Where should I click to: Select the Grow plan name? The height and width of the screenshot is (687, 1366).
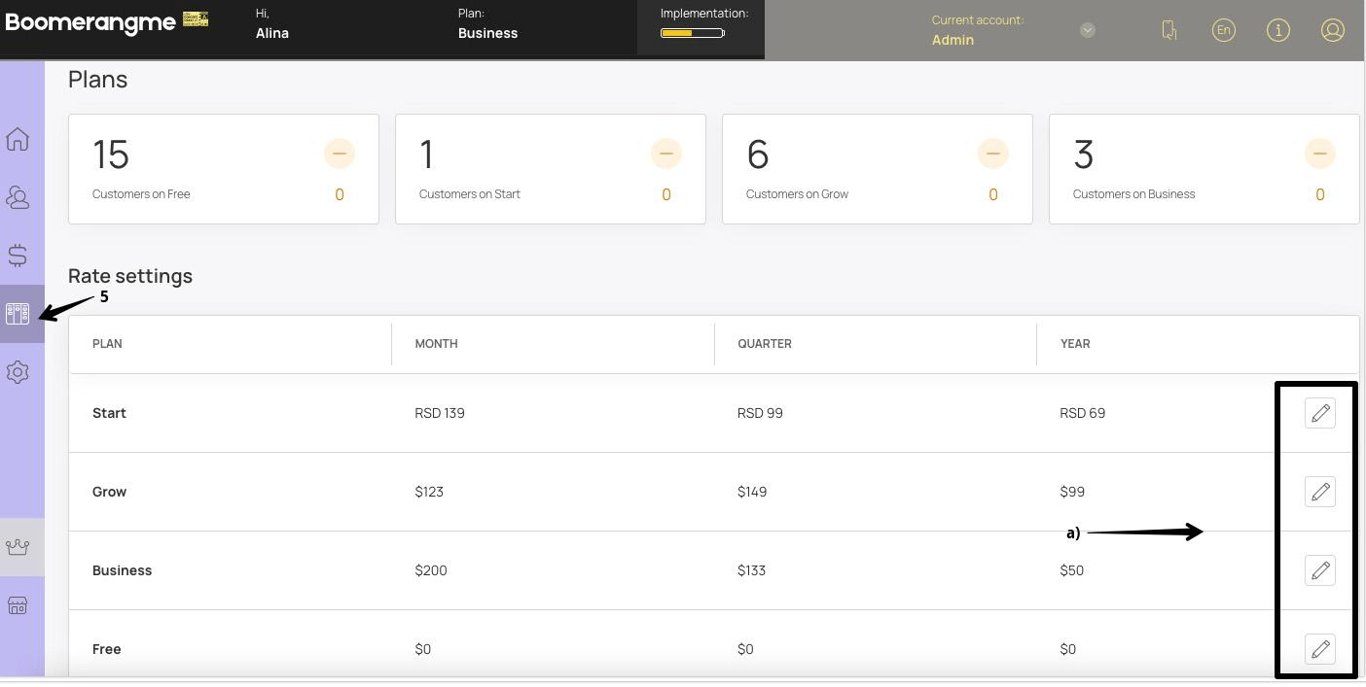point(109,492)
